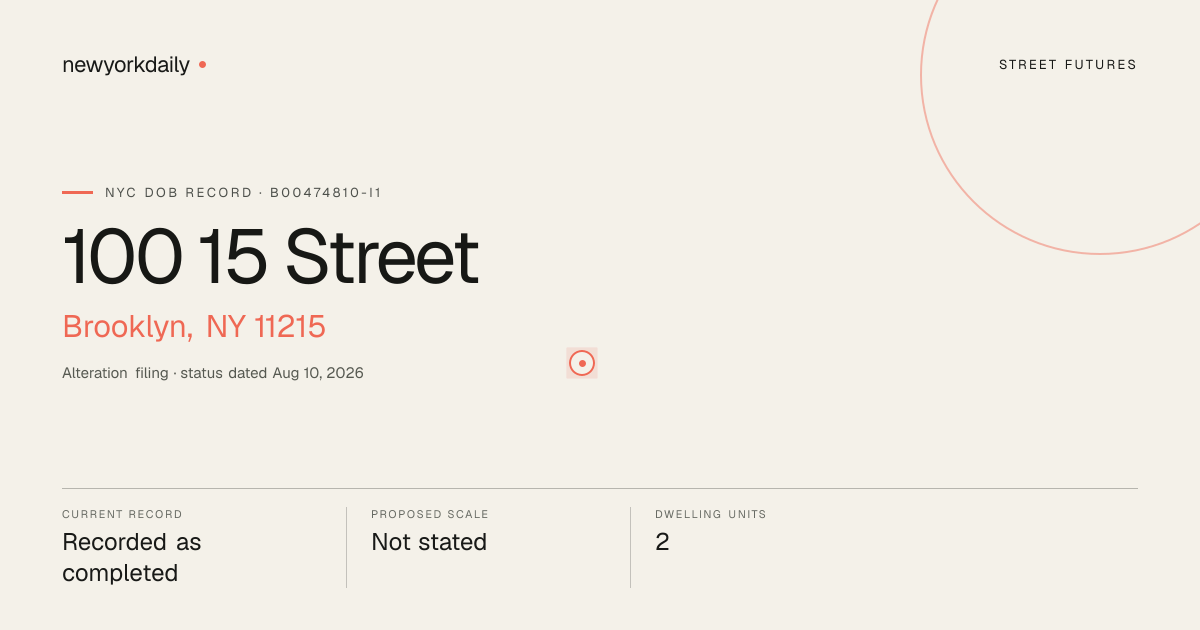
Task: Select the 100 15 Street headline
Action: point(270,257)
